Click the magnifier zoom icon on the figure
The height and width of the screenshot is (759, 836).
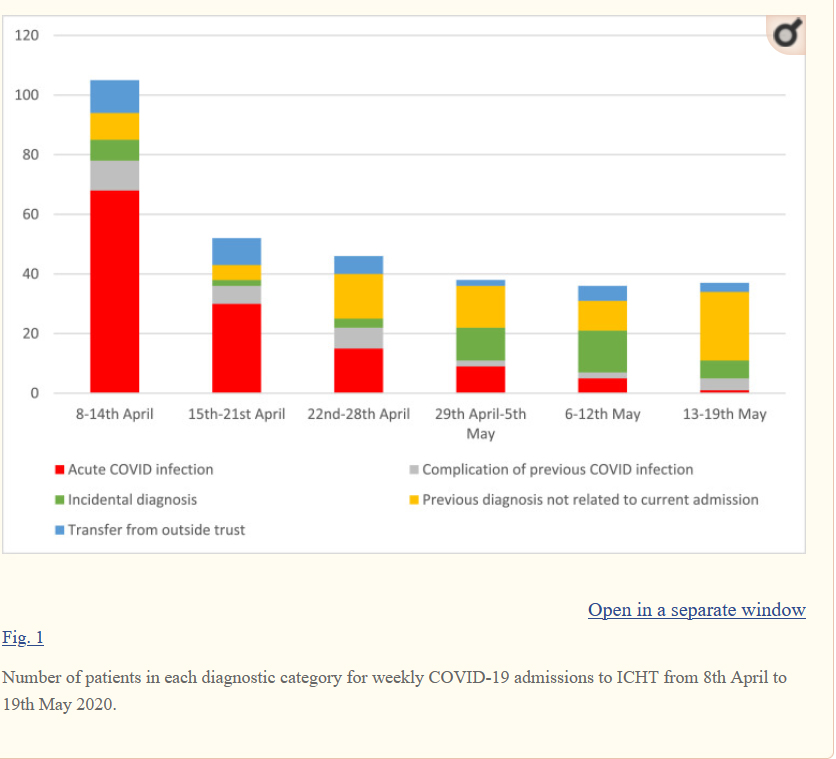tap(786, 36)
